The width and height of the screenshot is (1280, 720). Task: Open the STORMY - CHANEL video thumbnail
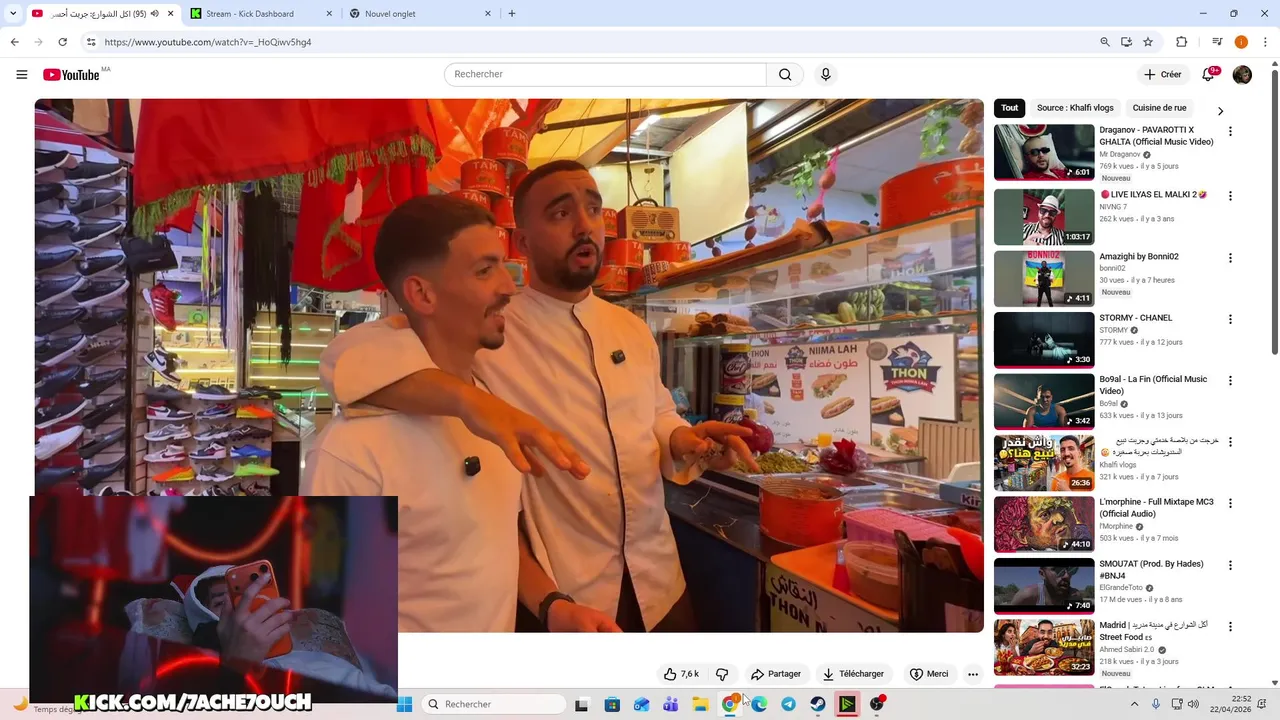point(1044,340)
